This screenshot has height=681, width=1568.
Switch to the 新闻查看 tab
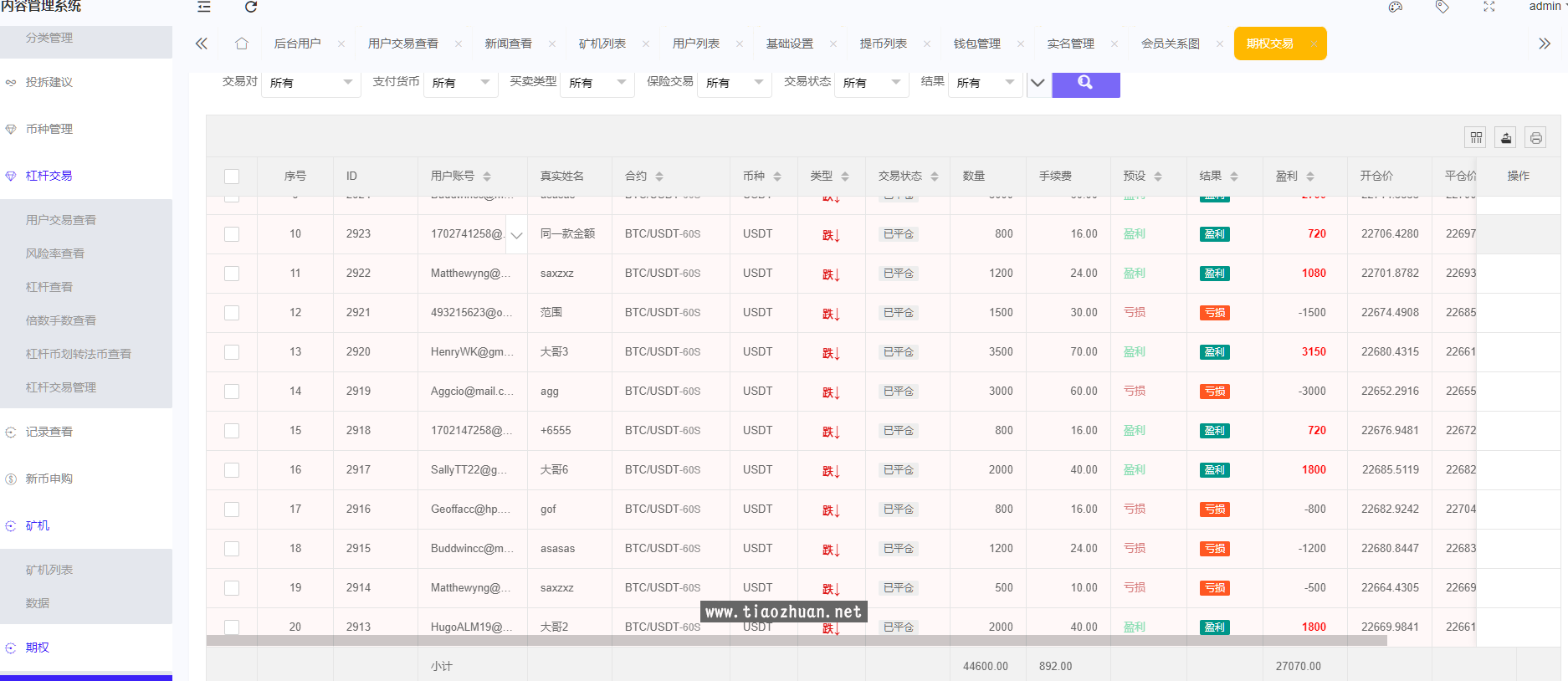(509, 44)
